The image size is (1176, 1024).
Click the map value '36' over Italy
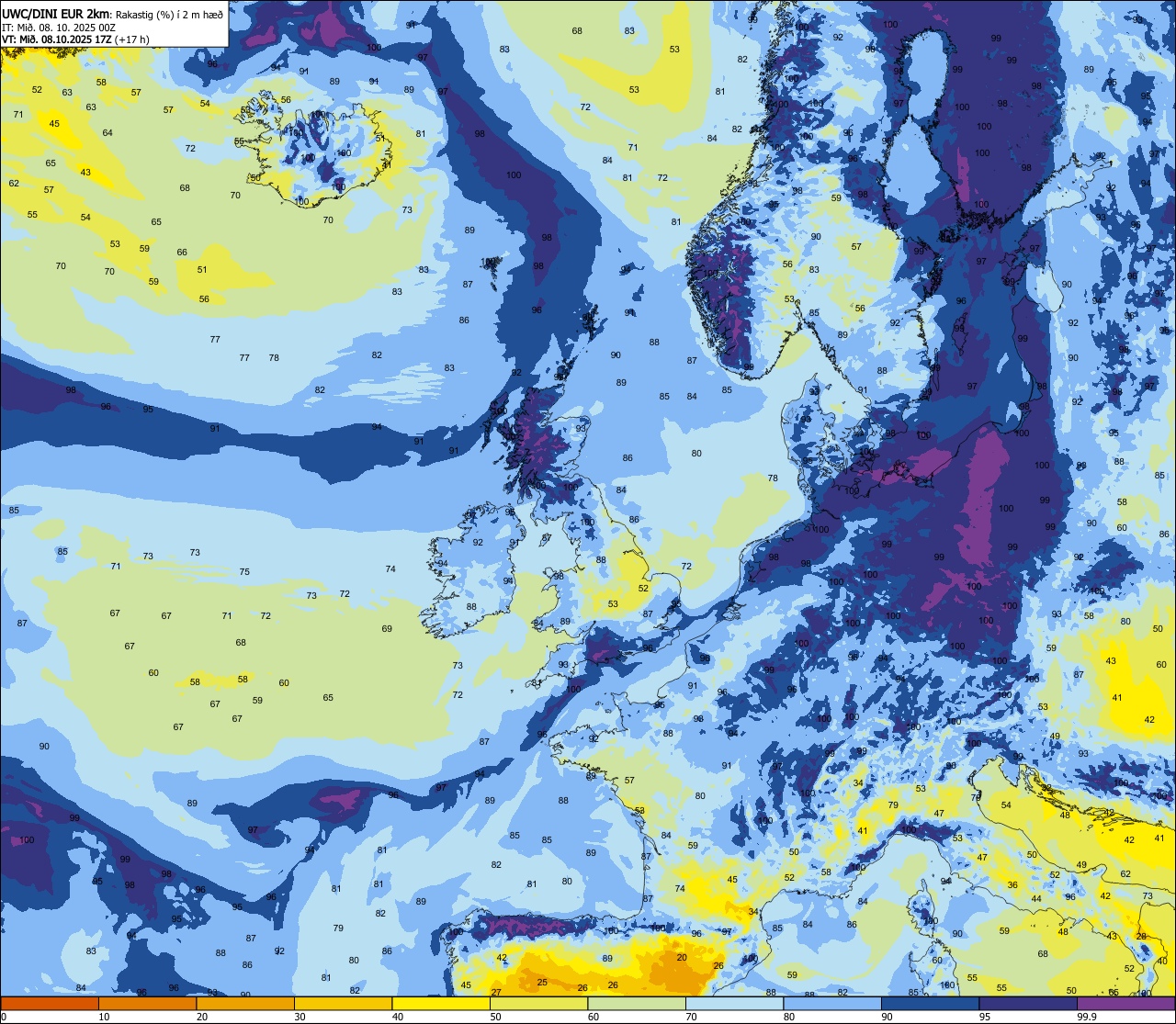click(x=1012, y=884)
